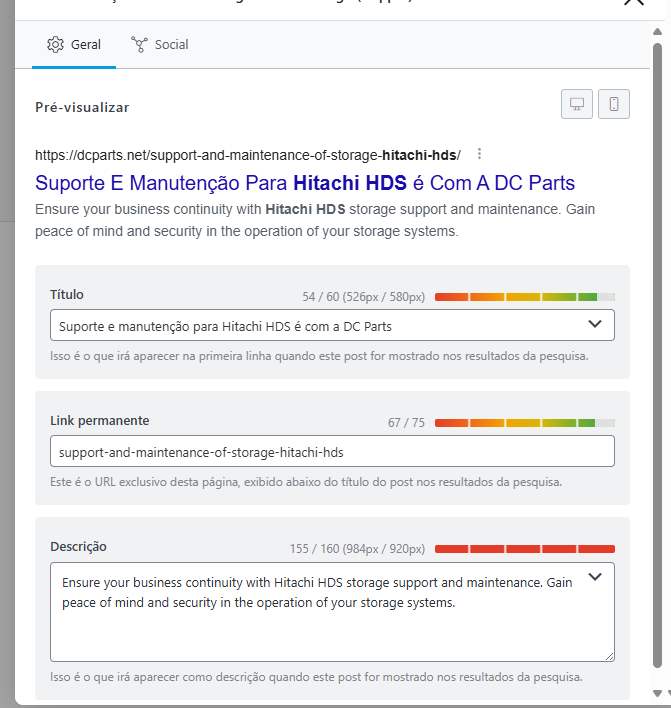Open three-dot menu beside preview URL

coord(479,154)
